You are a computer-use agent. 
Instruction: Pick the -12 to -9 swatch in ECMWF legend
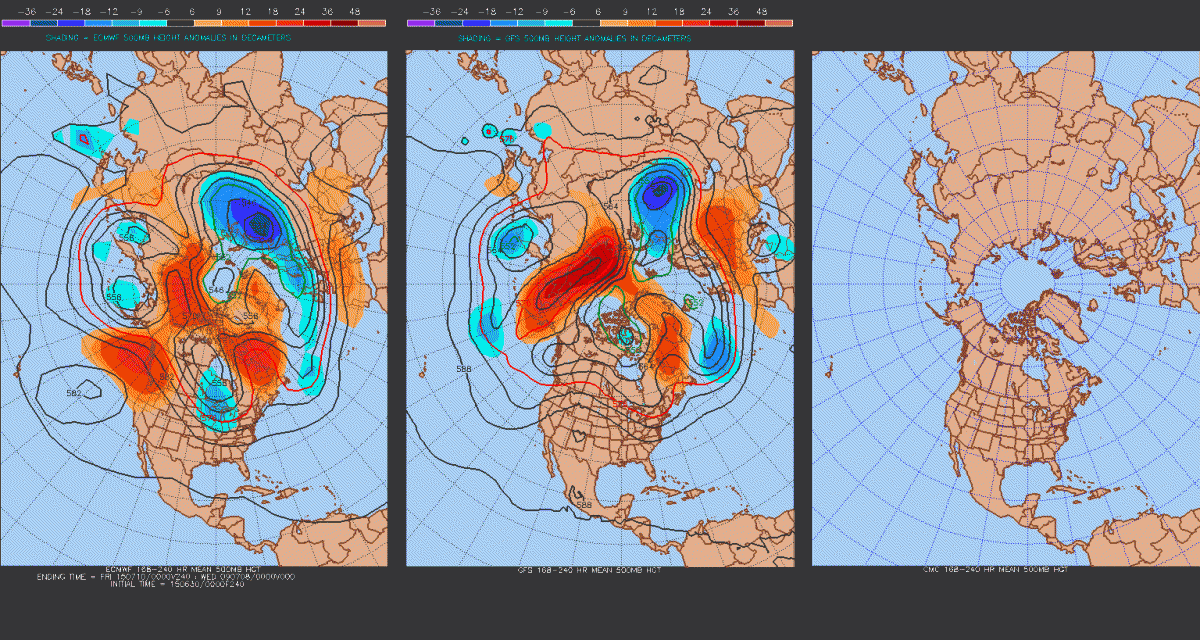(x=125, y=23)
